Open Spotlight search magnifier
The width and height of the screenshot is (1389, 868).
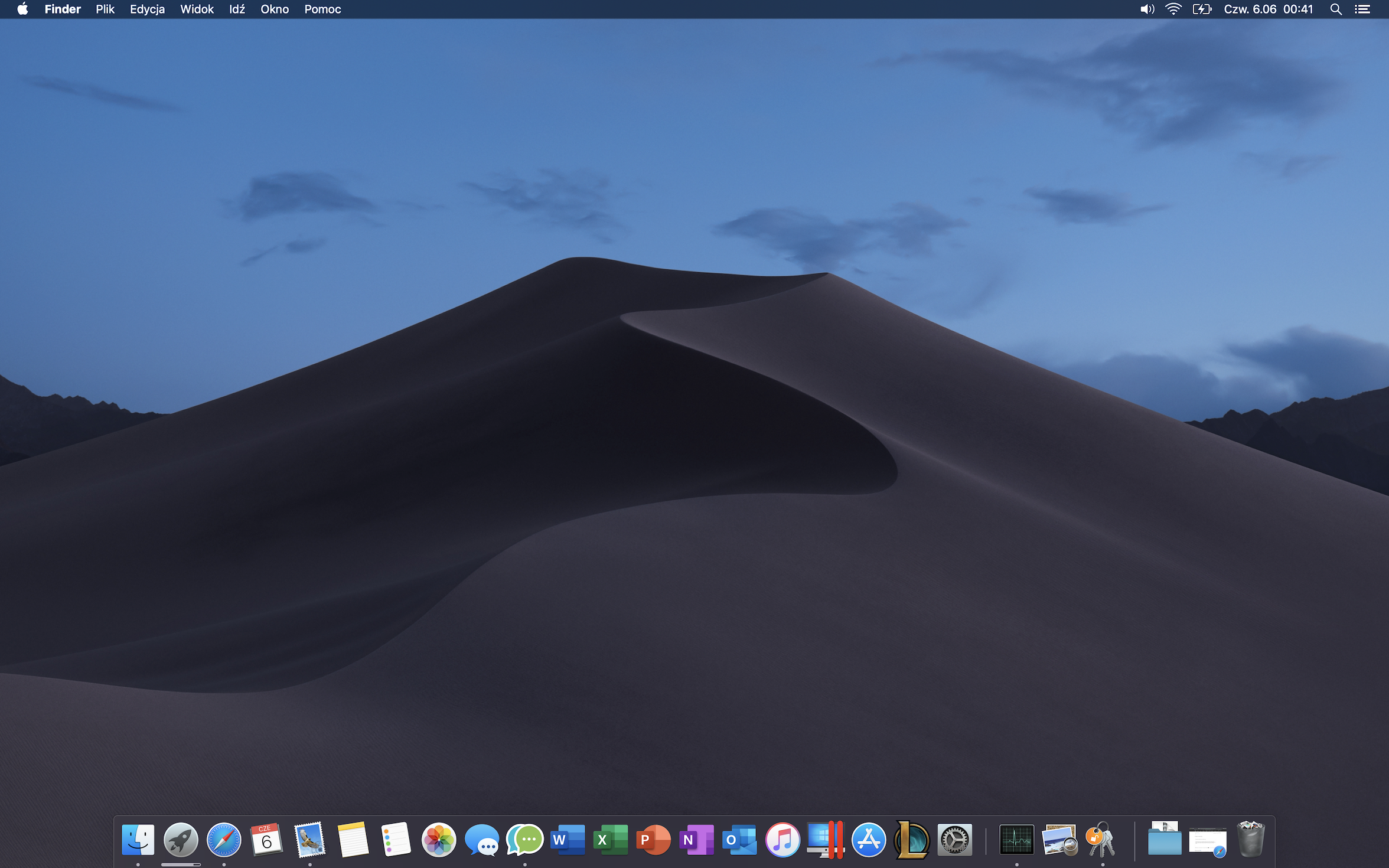coord(1335,9)
